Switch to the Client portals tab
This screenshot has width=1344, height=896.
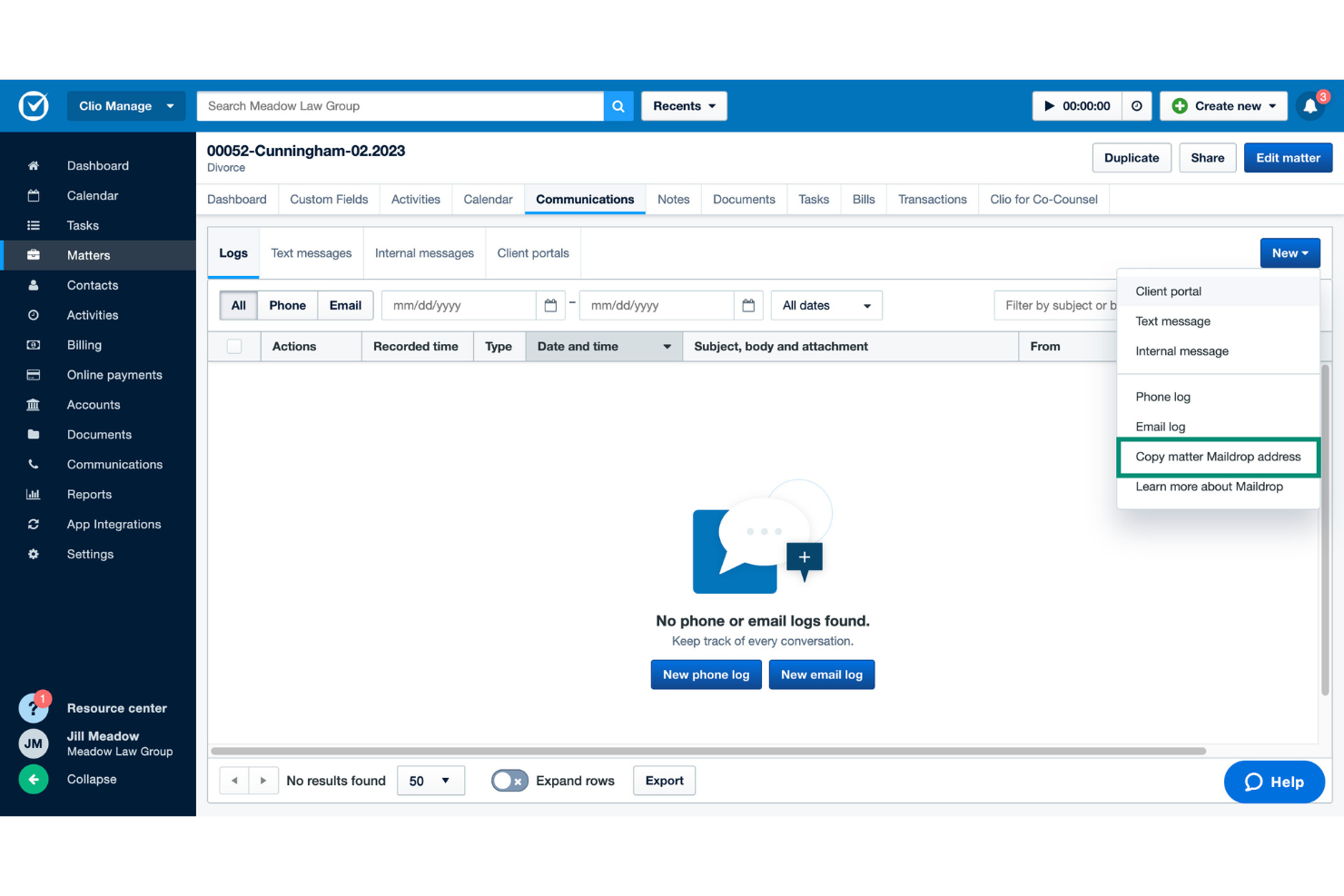pos(533,253)
